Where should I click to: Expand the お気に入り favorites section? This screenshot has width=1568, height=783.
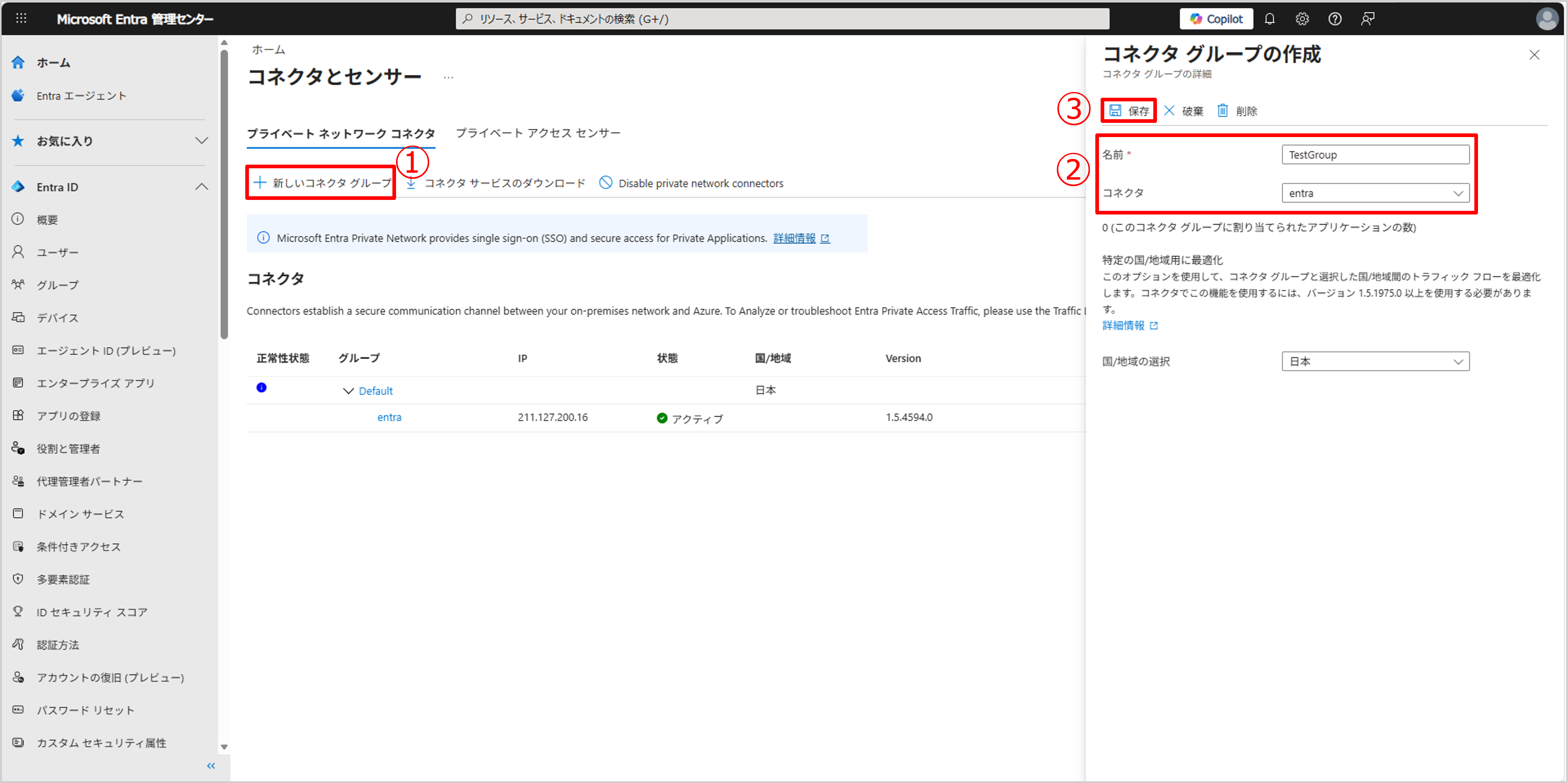coord(201,141)
